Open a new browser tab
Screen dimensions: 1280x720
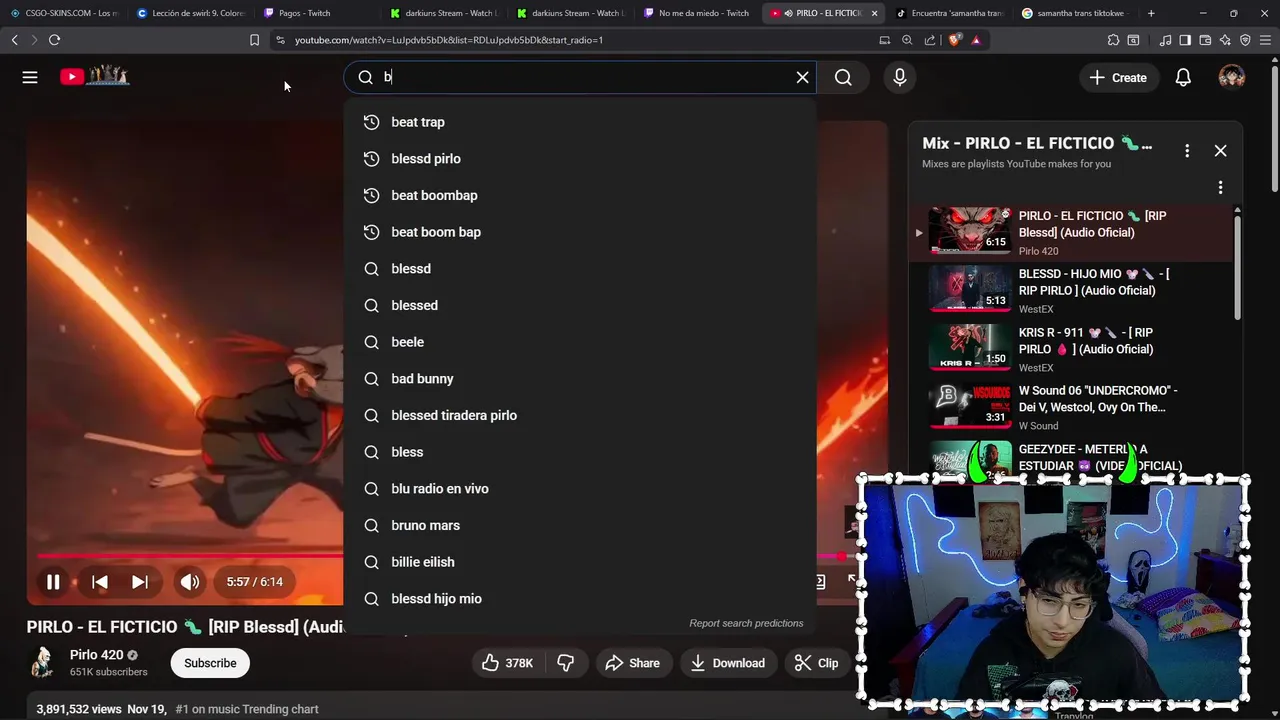click(x=1151, y=13)
